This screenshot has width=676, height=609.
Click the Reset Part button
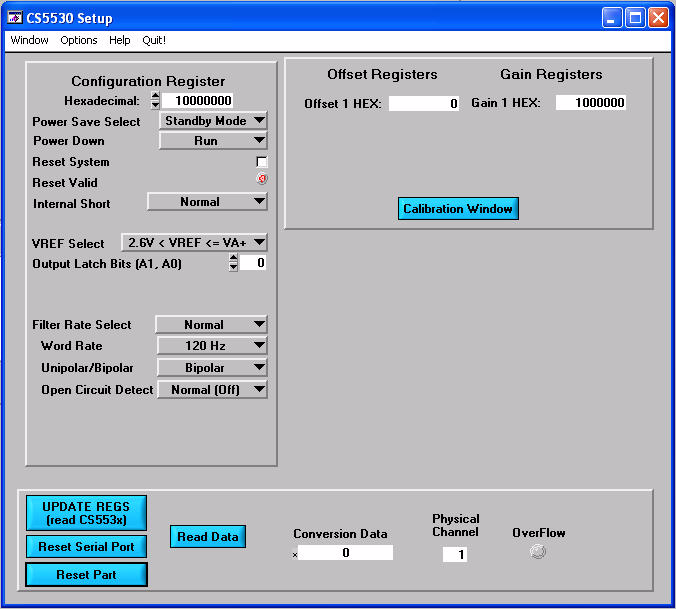(x=86, y=575)
